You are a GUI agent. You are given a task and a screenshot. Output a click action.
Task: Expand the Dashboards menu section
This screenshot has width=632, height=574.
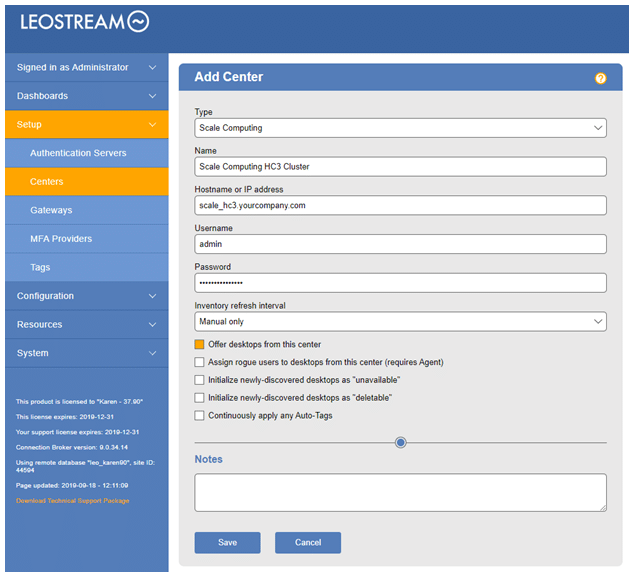pos(87,96)
